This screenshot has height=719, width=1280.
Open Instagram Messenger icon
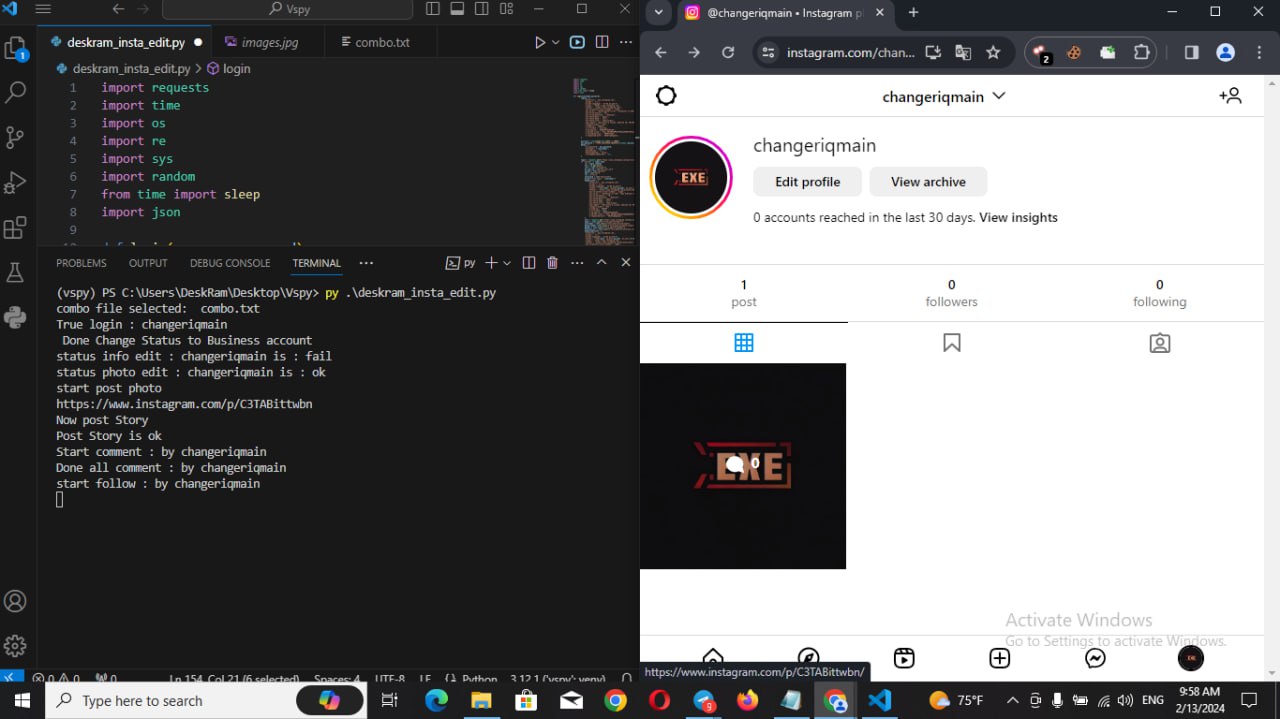point(1095,658)
